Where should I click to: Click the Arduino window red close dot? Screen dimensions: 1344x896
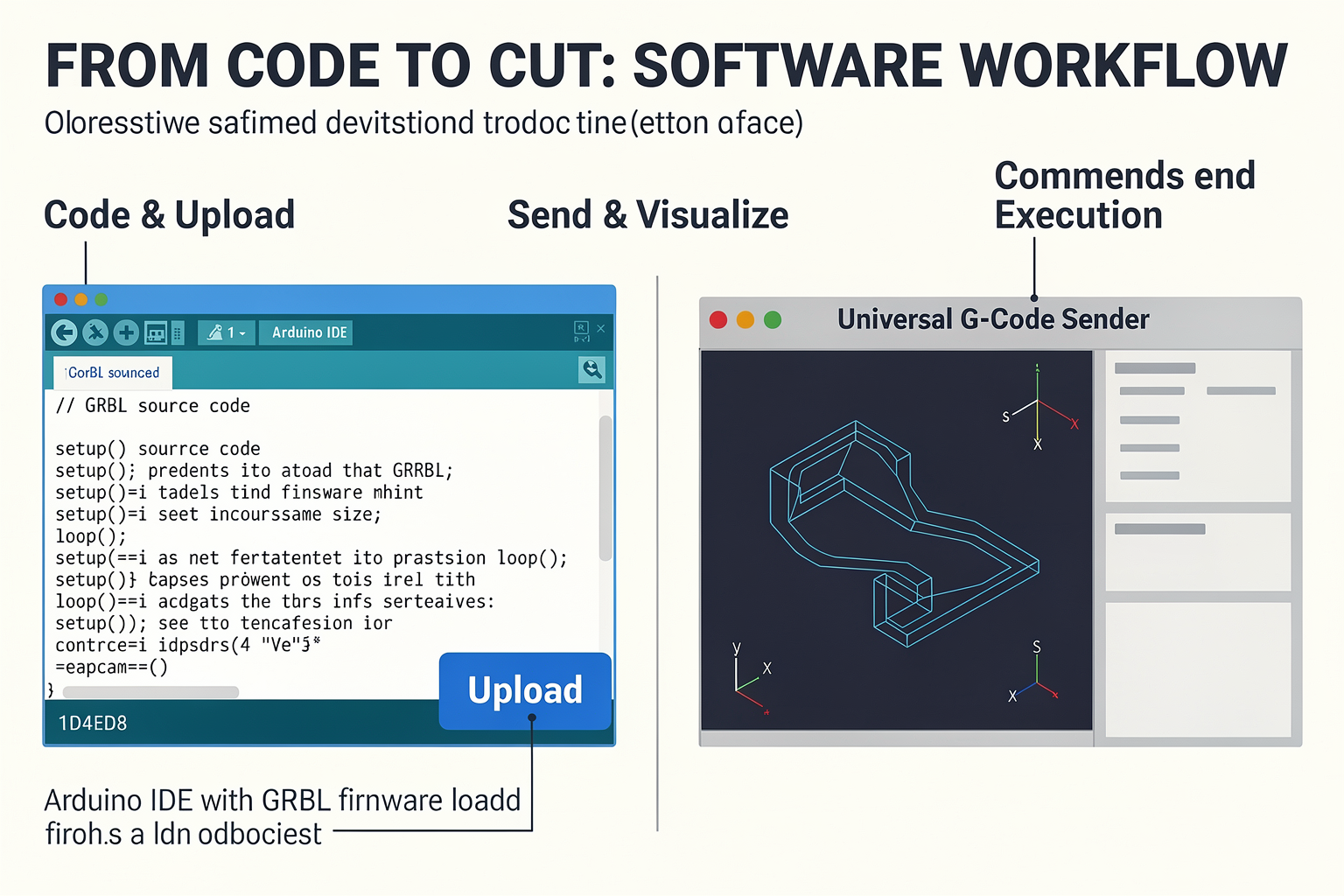point(60,299)
